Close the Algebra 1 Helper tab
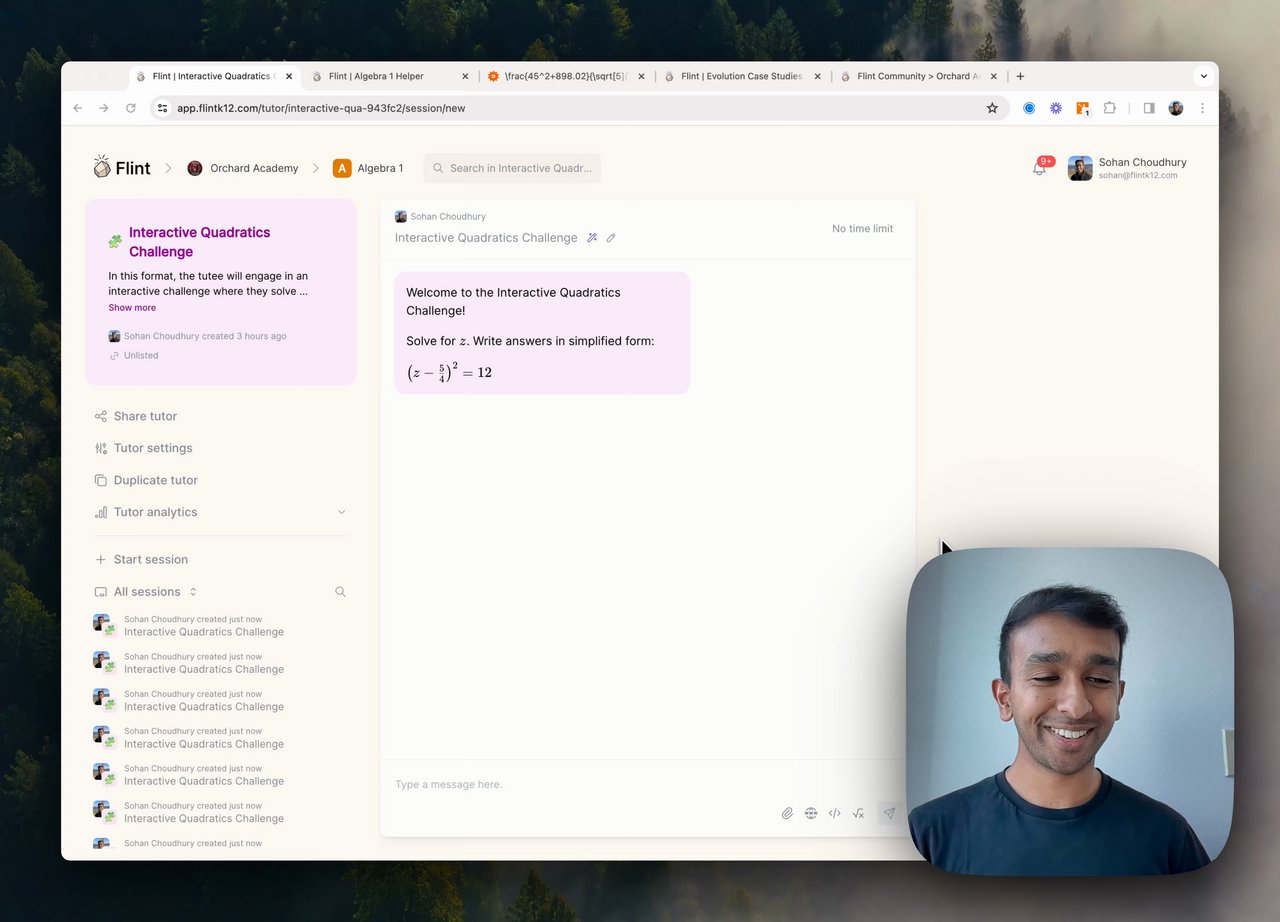1280x922 pixels. pos(465,76)
